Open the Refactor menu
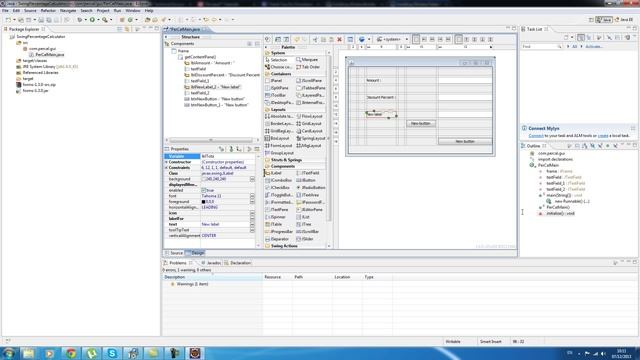Image resolution: width=640 pixels, height=360 pixels. tap(48, 10)
